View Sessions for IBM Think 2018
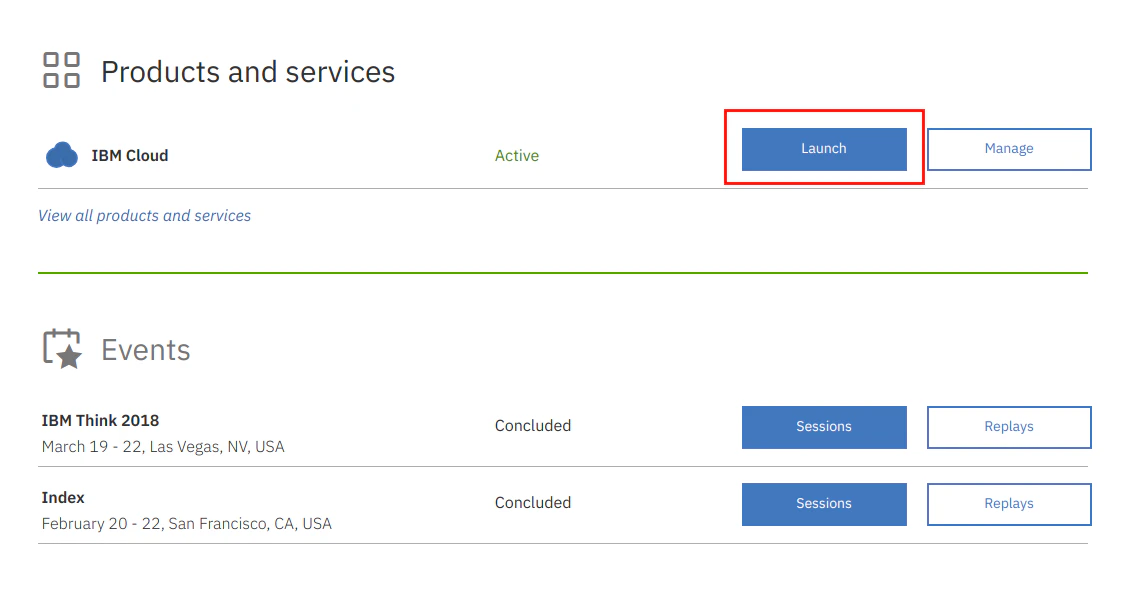 point(824,427)
